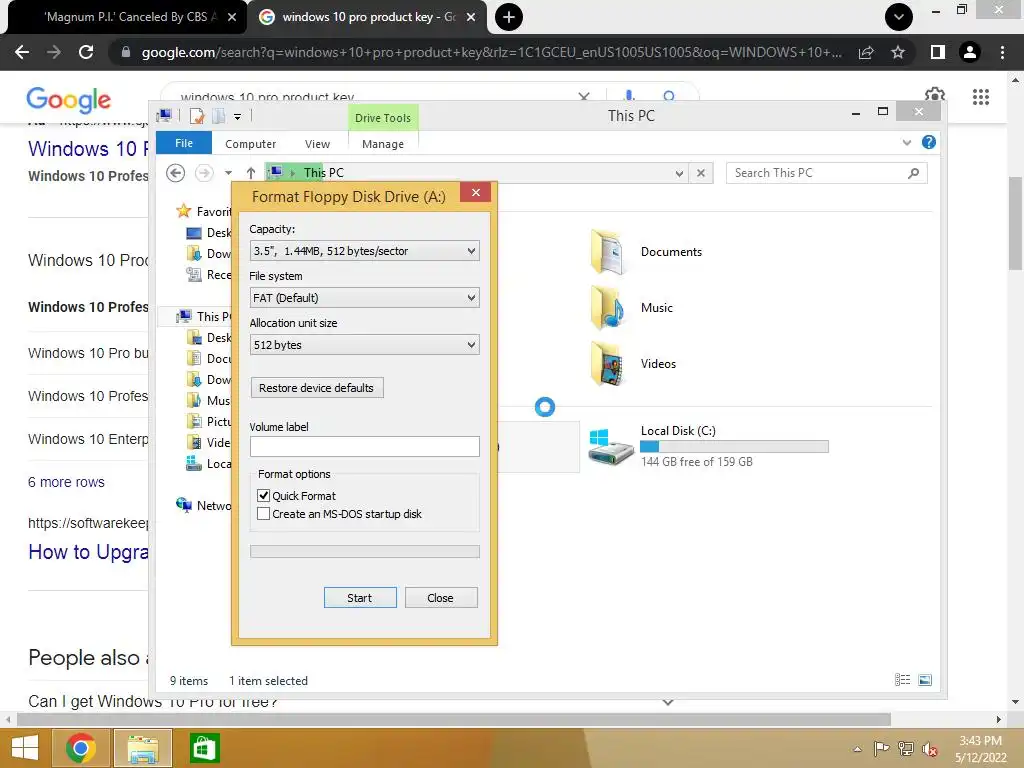Open Explorer help question mark icon

click(x=929, y=142)
